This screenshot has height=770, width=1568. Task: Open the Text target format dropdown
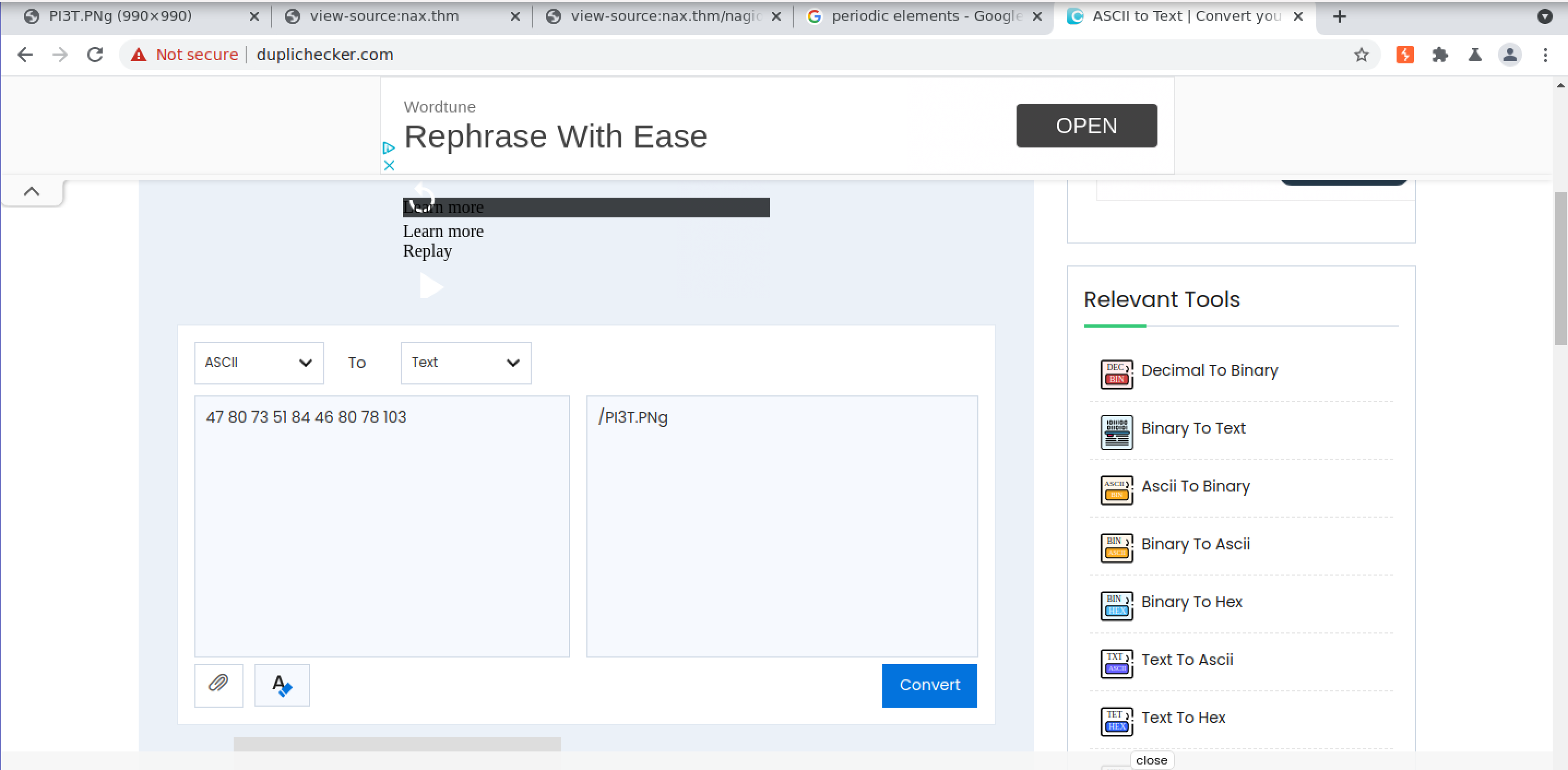(x=465, y=363)
